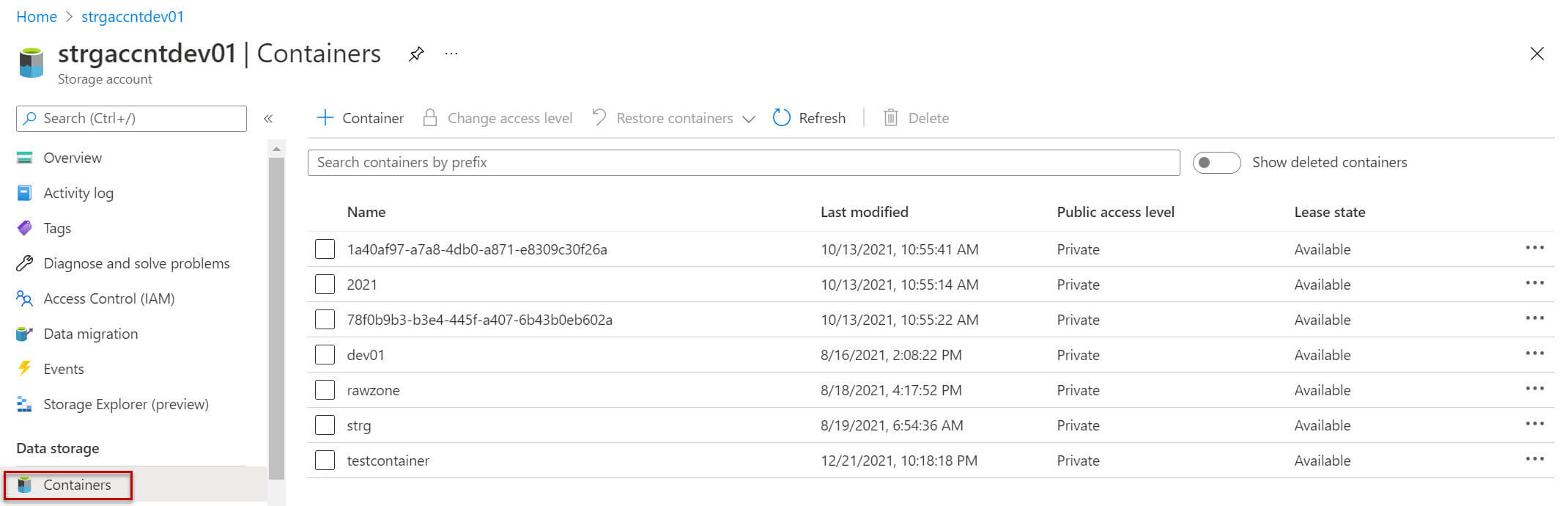Check the box for rawzone container
The image size is (1568, 506).
click(325, 390)
